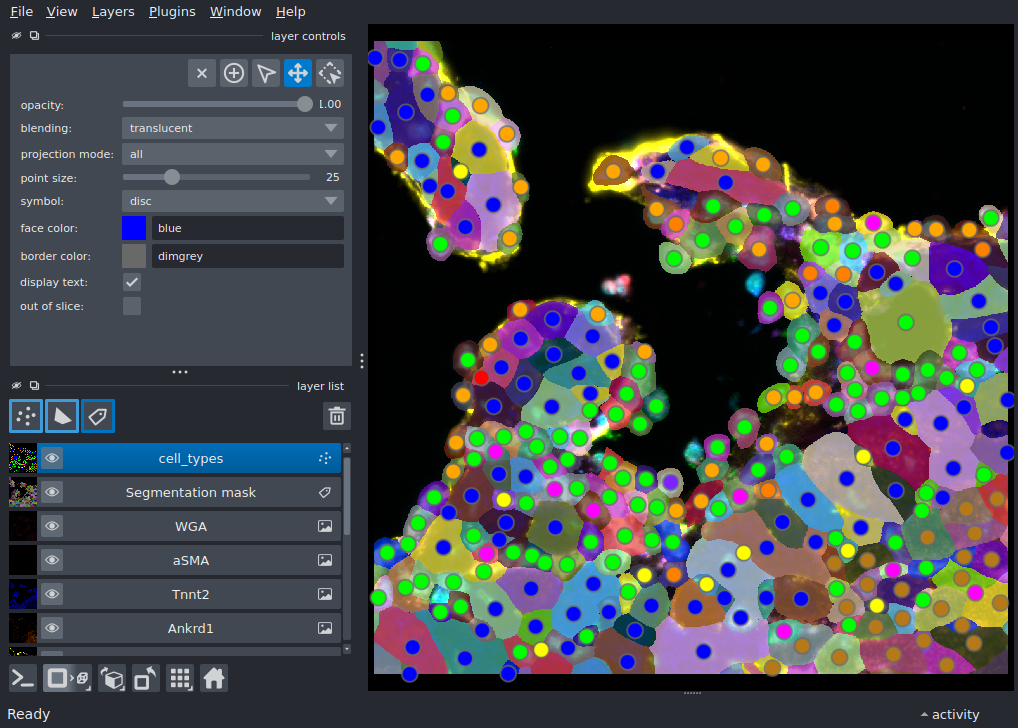
Task: Choose the select points tool
Action: click(266, 73)
